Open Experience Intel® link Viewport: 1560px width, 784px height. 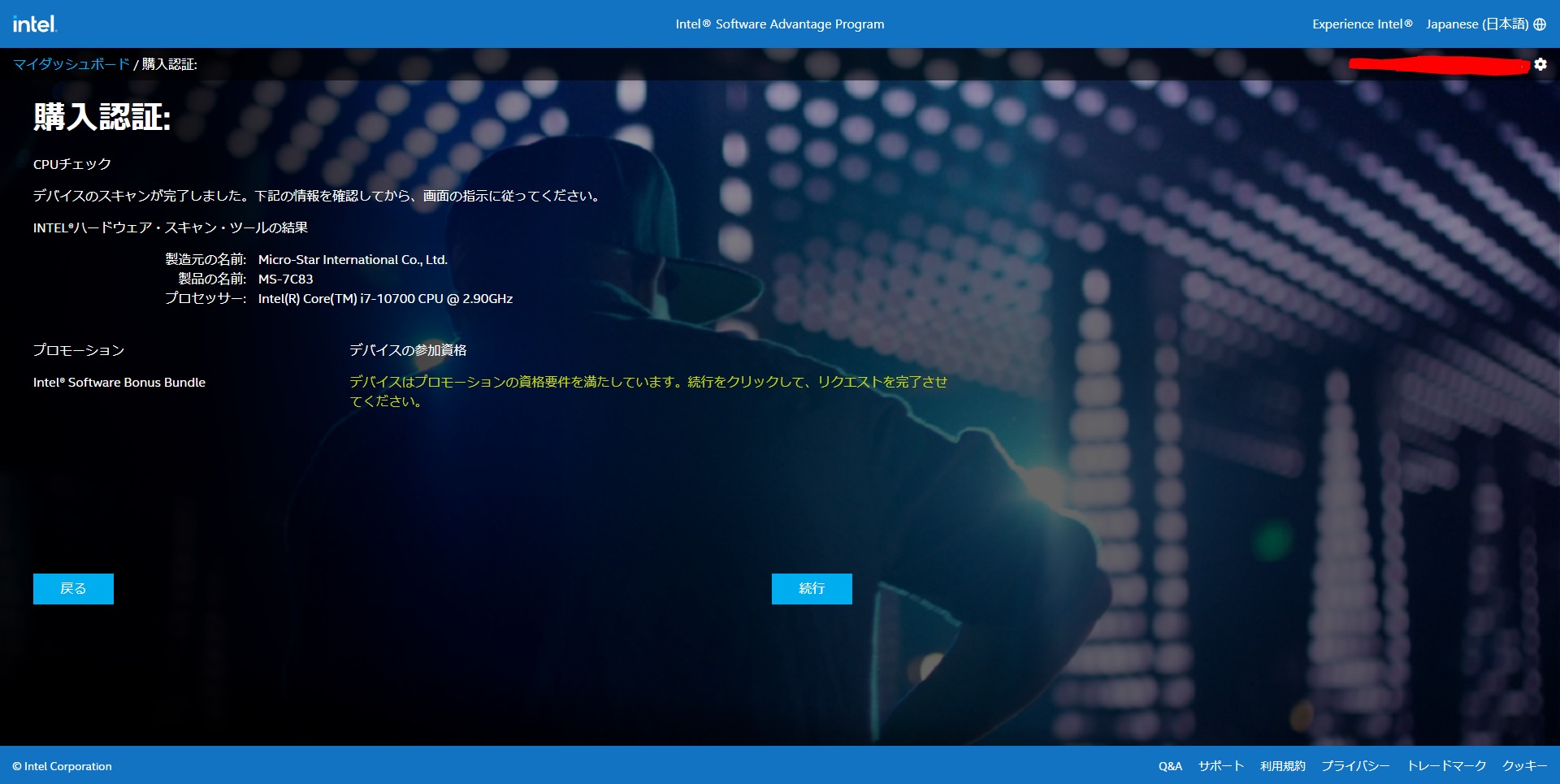tap(1363, 24)
